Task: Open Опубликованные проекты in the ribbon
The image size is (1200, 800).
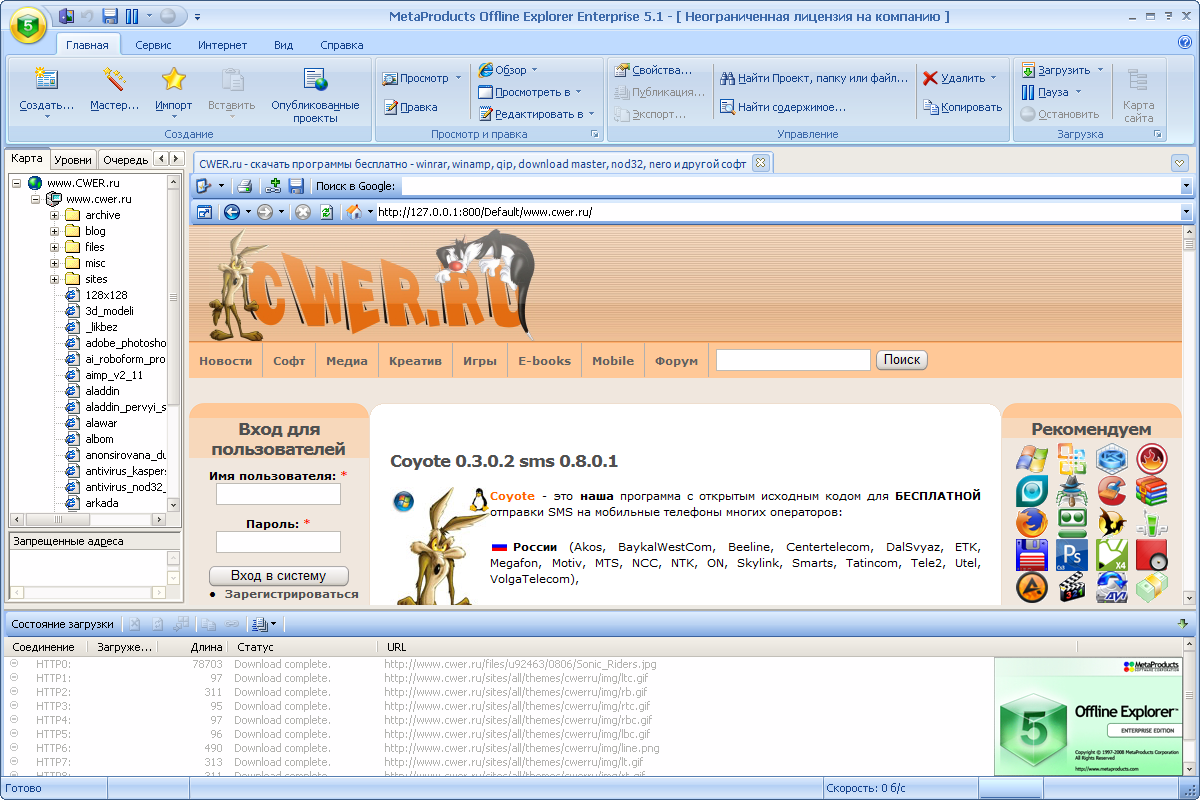Action: click(315, 82)
